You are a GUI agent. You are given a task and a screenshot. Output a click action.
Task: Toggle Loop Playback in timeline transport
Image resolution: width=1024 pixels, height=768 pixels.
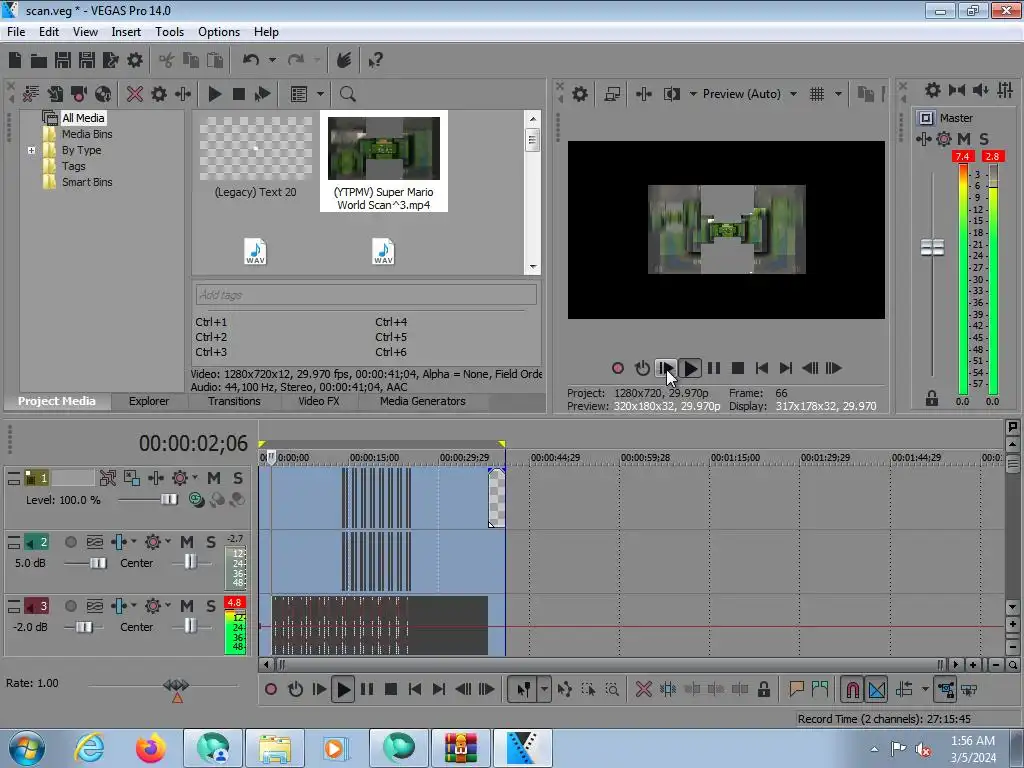point(295,689)
